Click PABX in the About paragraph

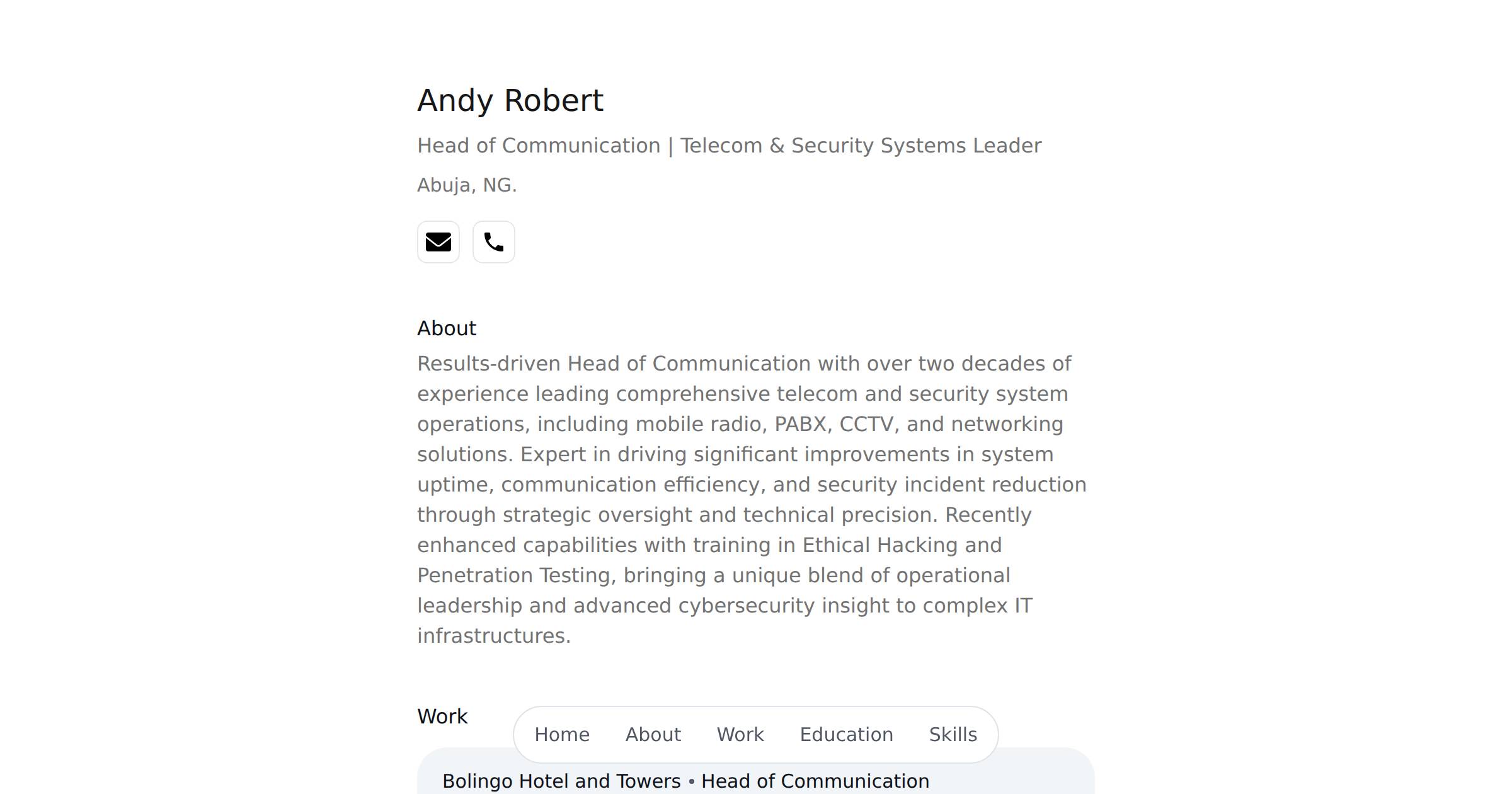coord(800,424)
